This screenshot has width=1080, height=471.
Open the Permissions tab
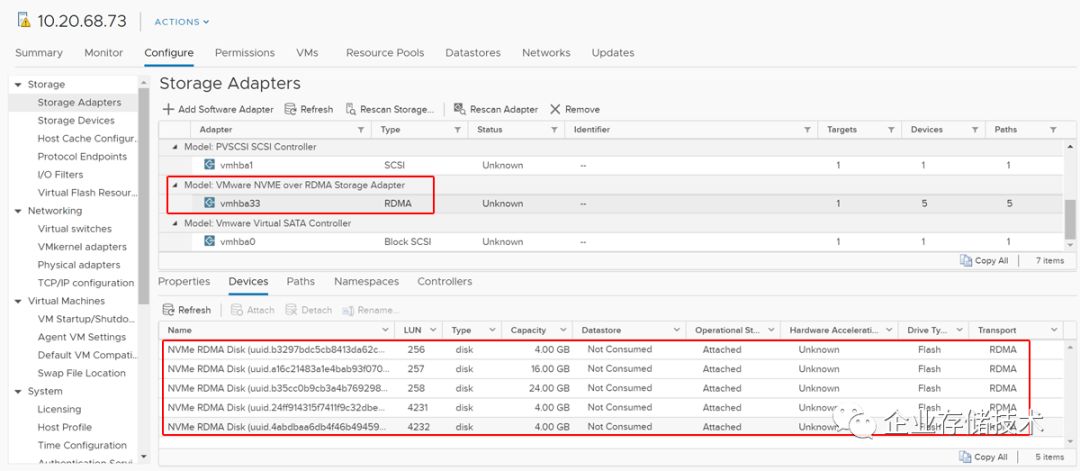pyautogui.click(x=245, y=53)
